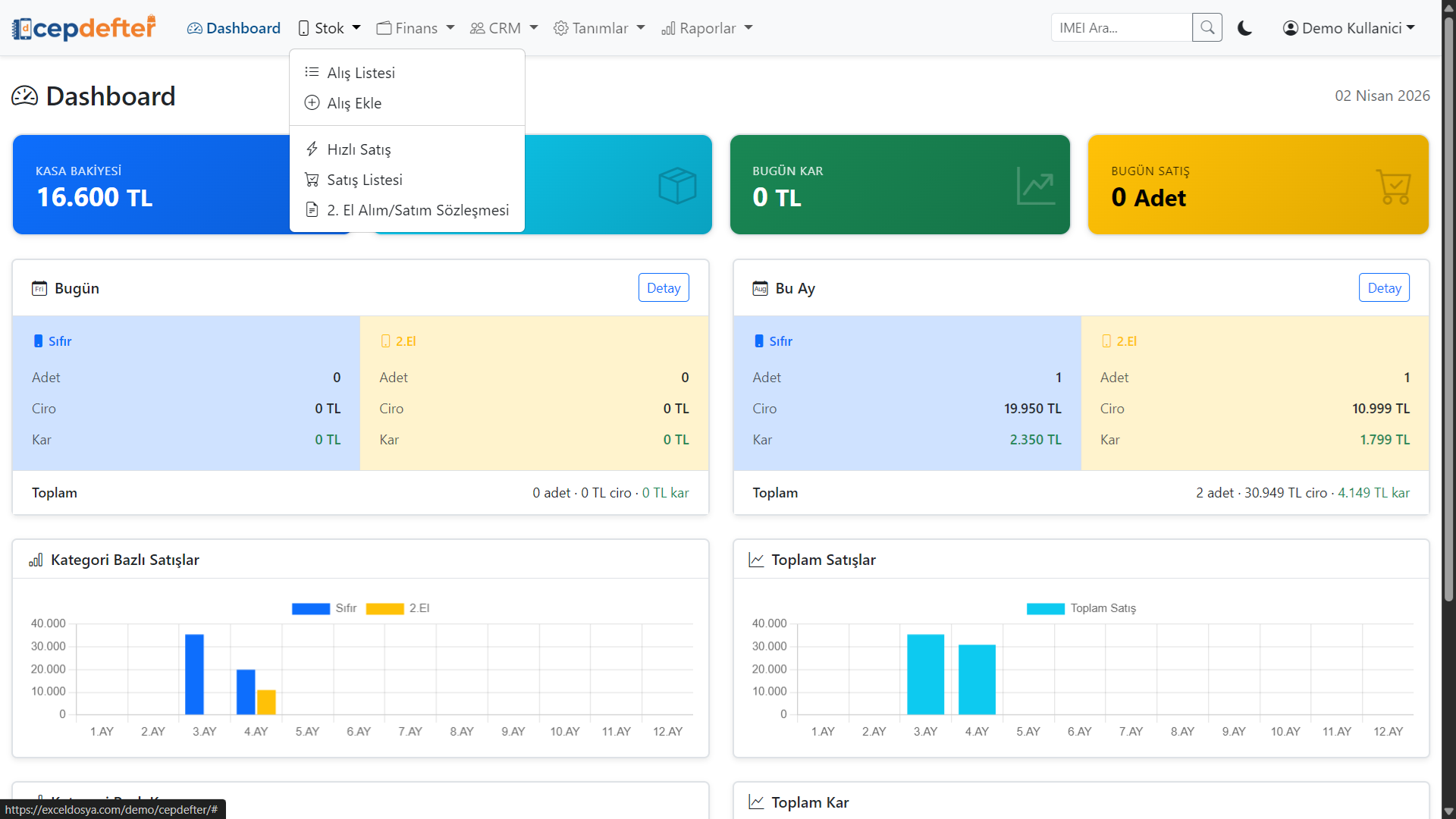
Task: Toggle 2.El yellow legend swatch
Action: (x=385, y=608)
